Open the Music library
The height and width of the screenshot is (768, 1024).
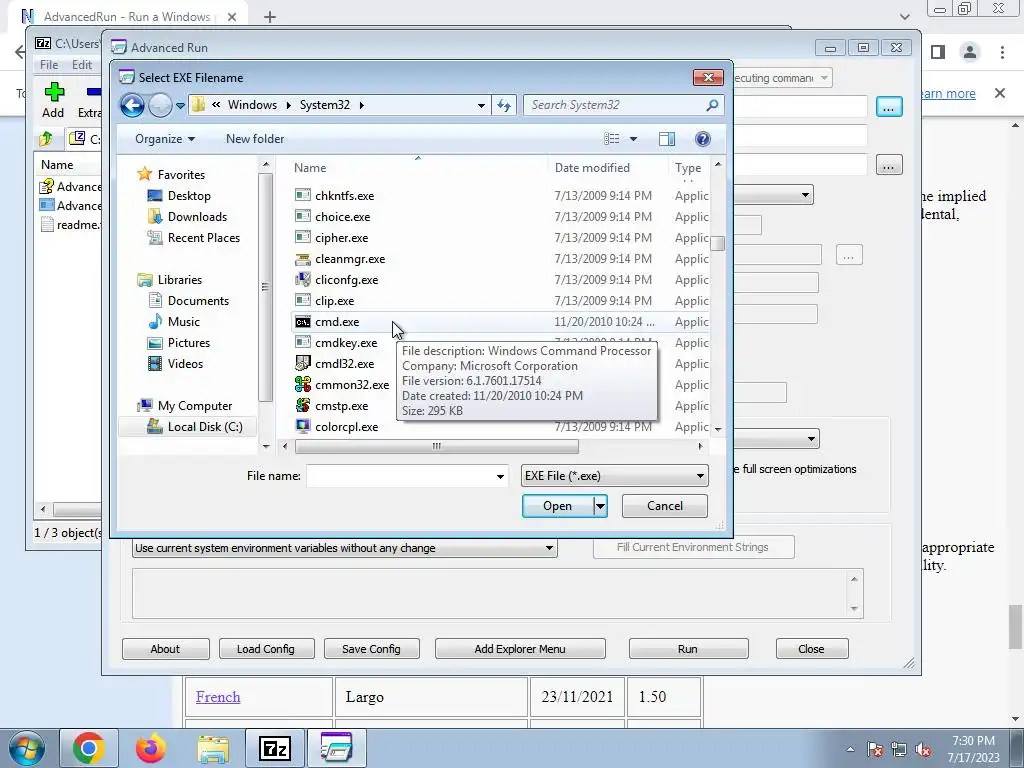[x=184, y=322]
